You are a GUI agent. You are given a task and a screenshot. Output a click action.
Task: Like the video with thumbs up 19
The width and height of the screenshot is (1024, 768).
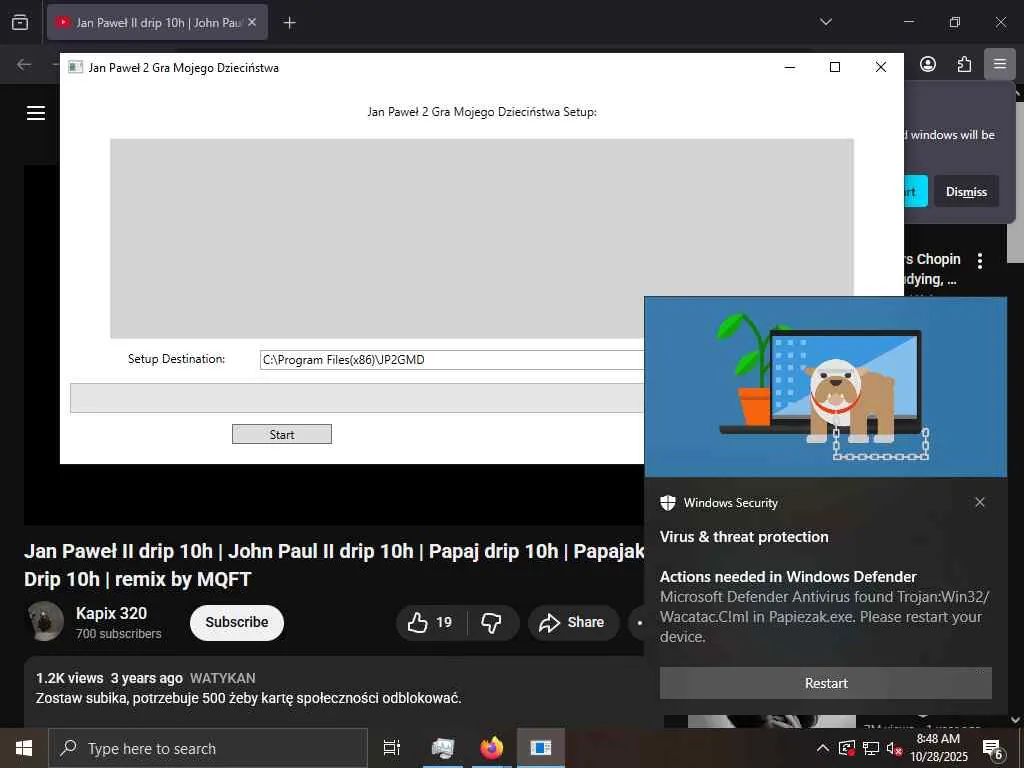point(431,622)
